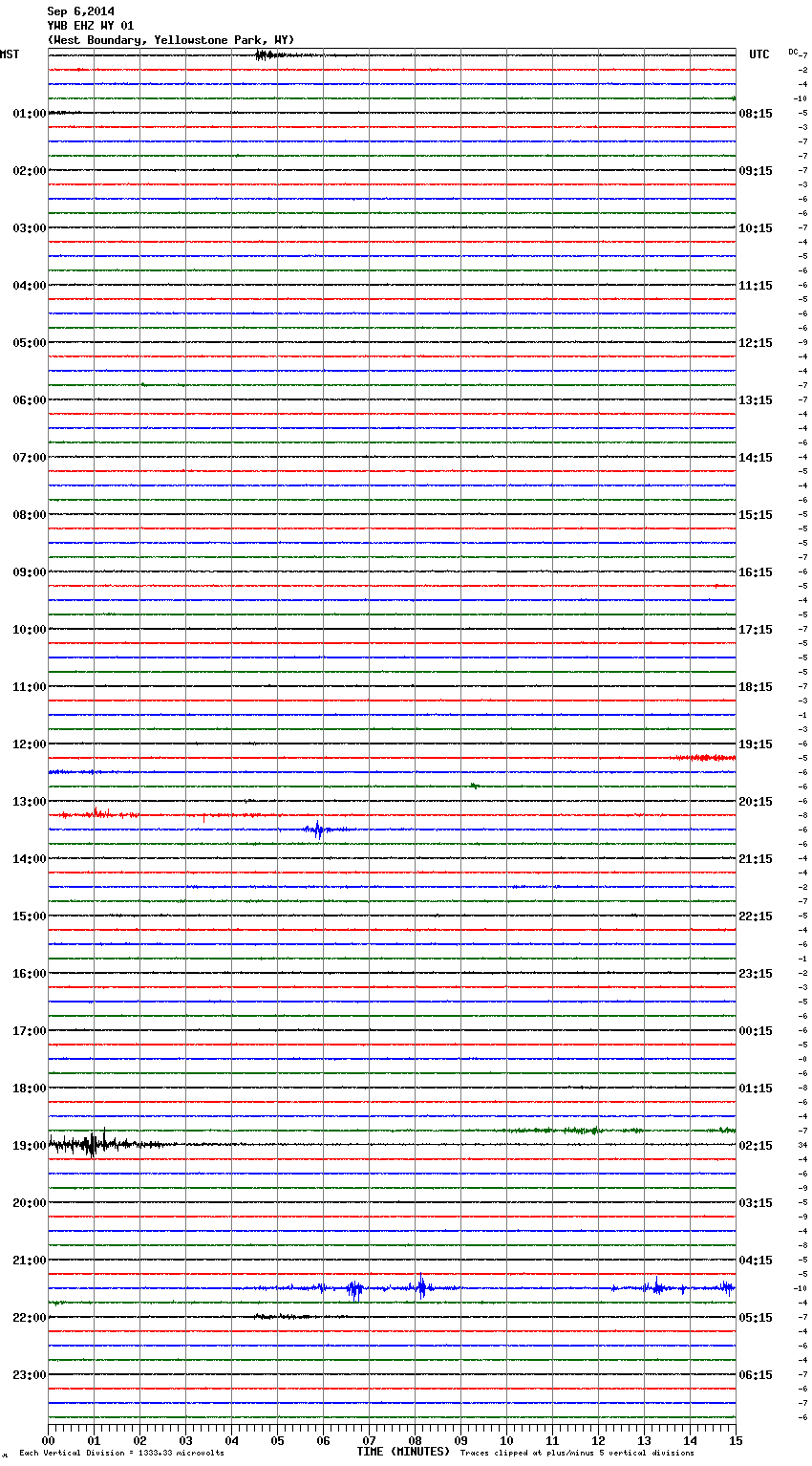
Task: Click the 11:00 MST row label
Action: [x=30, y=687]
